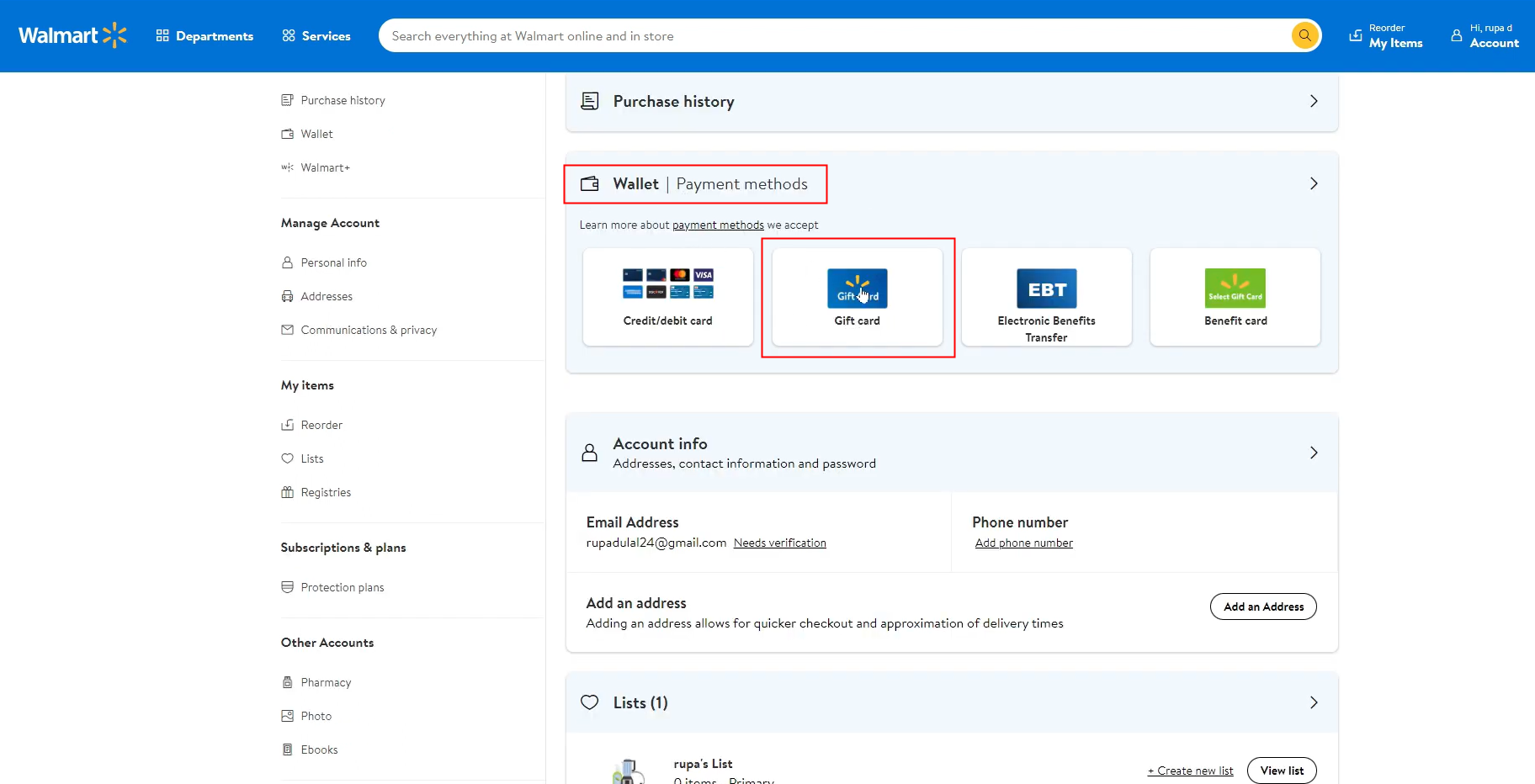Open Protection plans in sidebar
Viewport: 1535px width, 784px height.
tap(342, 587)
